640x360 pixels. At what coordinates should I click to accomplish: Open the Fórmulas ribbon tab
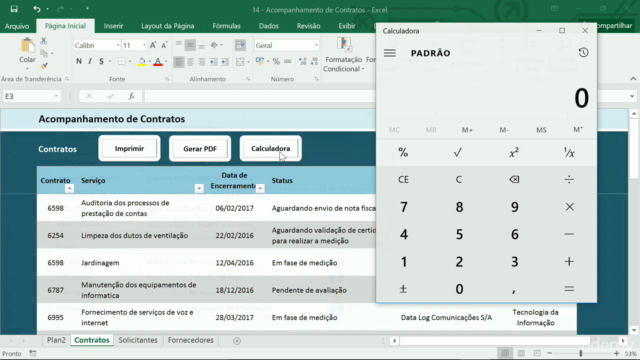click(x=227, y=26)
